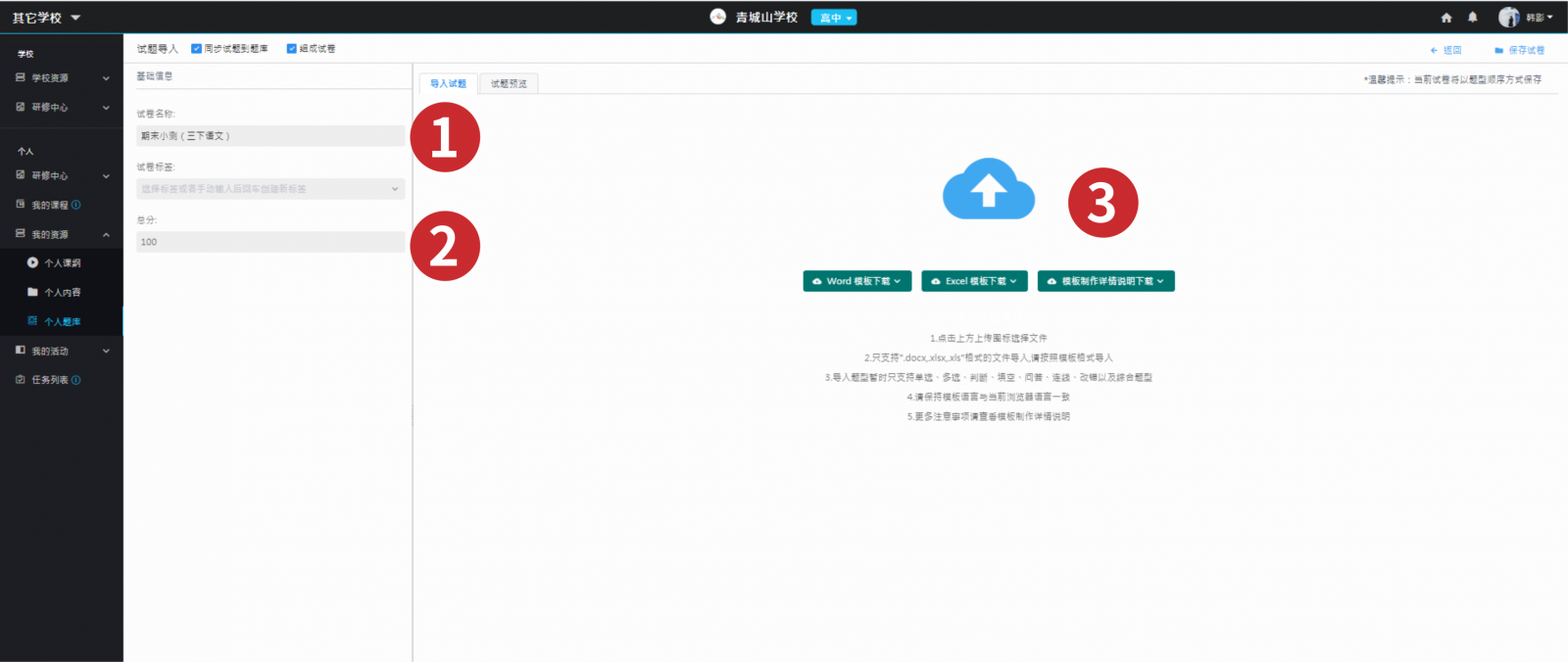Click the info icon beside 任务列表

pos(76,380)
